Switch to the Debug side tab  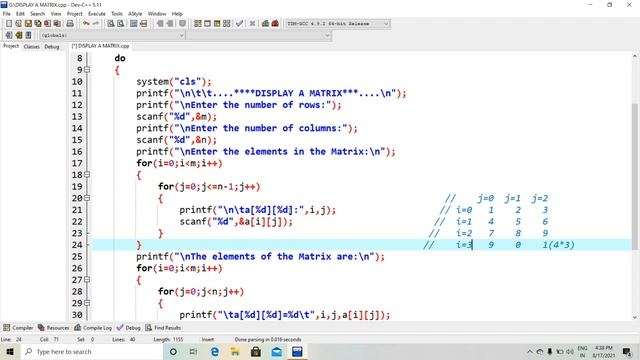pos(52,47)
